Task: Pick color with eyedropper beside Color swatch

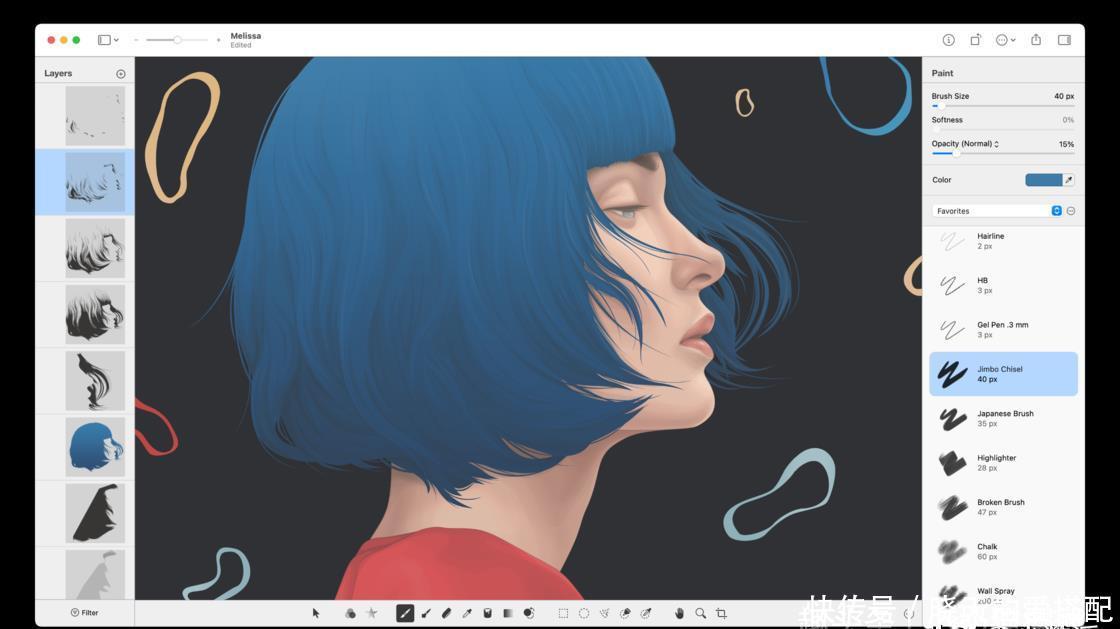Action: tap(1069, 180)
